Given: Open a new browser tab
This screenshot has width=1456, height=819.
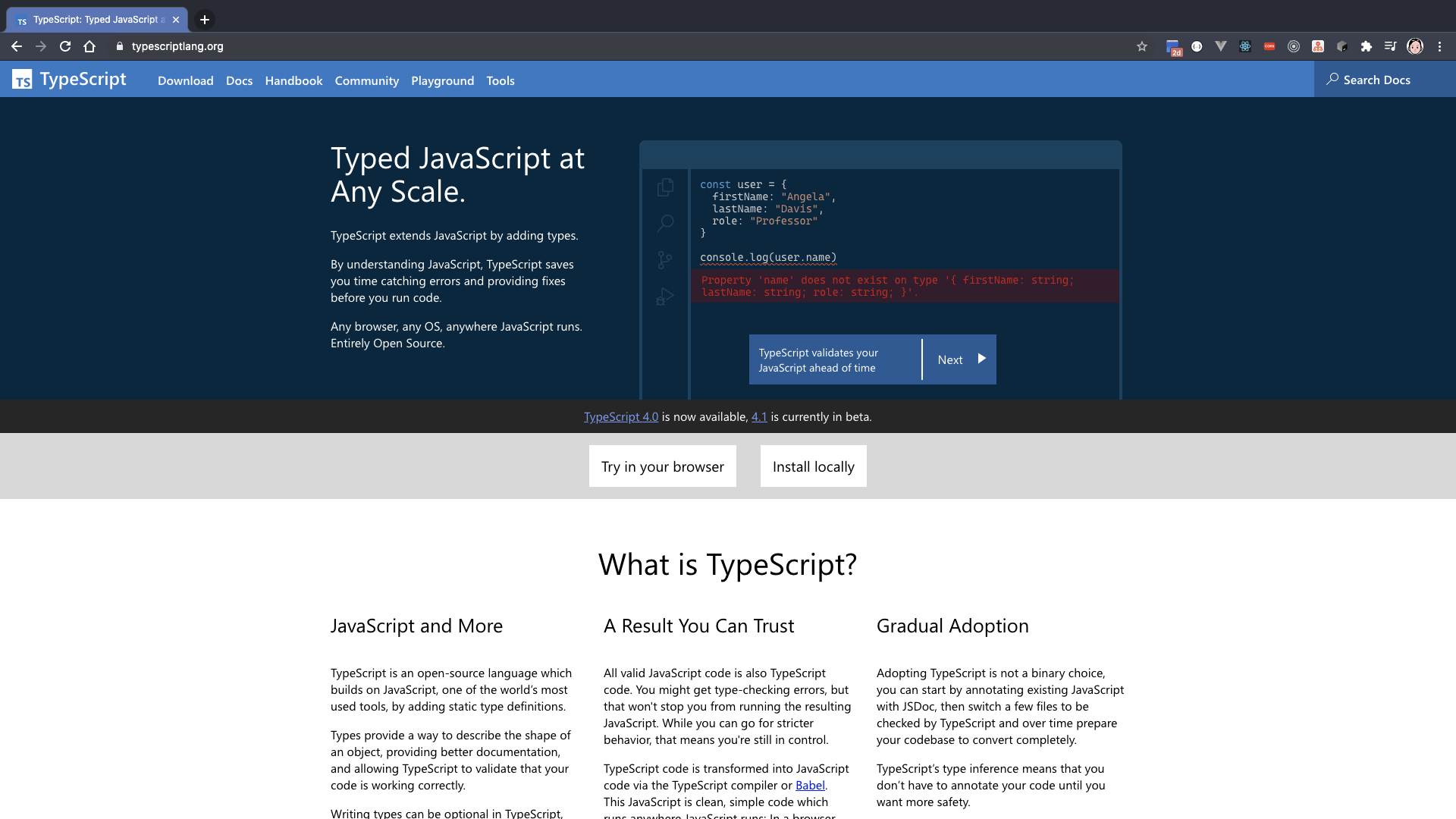Looking at the screenshot, I should (205, 20).
